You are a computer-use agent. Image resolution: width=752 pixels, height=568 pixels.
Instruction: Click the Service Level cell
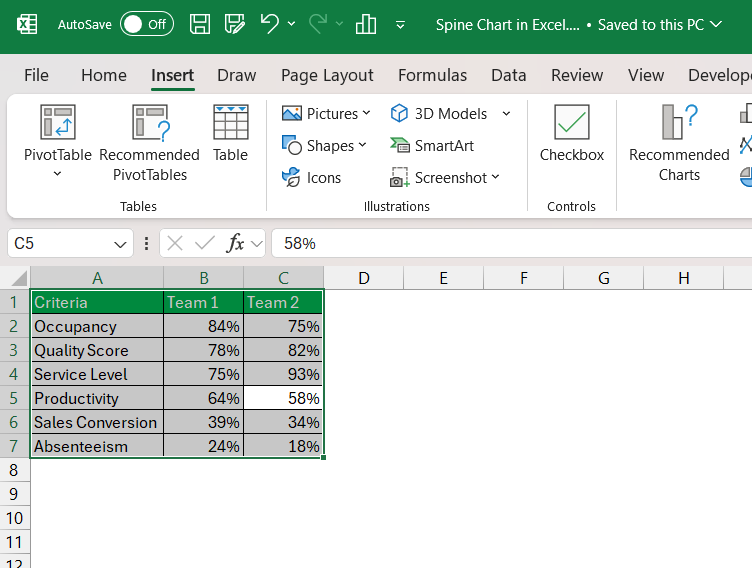97,374
